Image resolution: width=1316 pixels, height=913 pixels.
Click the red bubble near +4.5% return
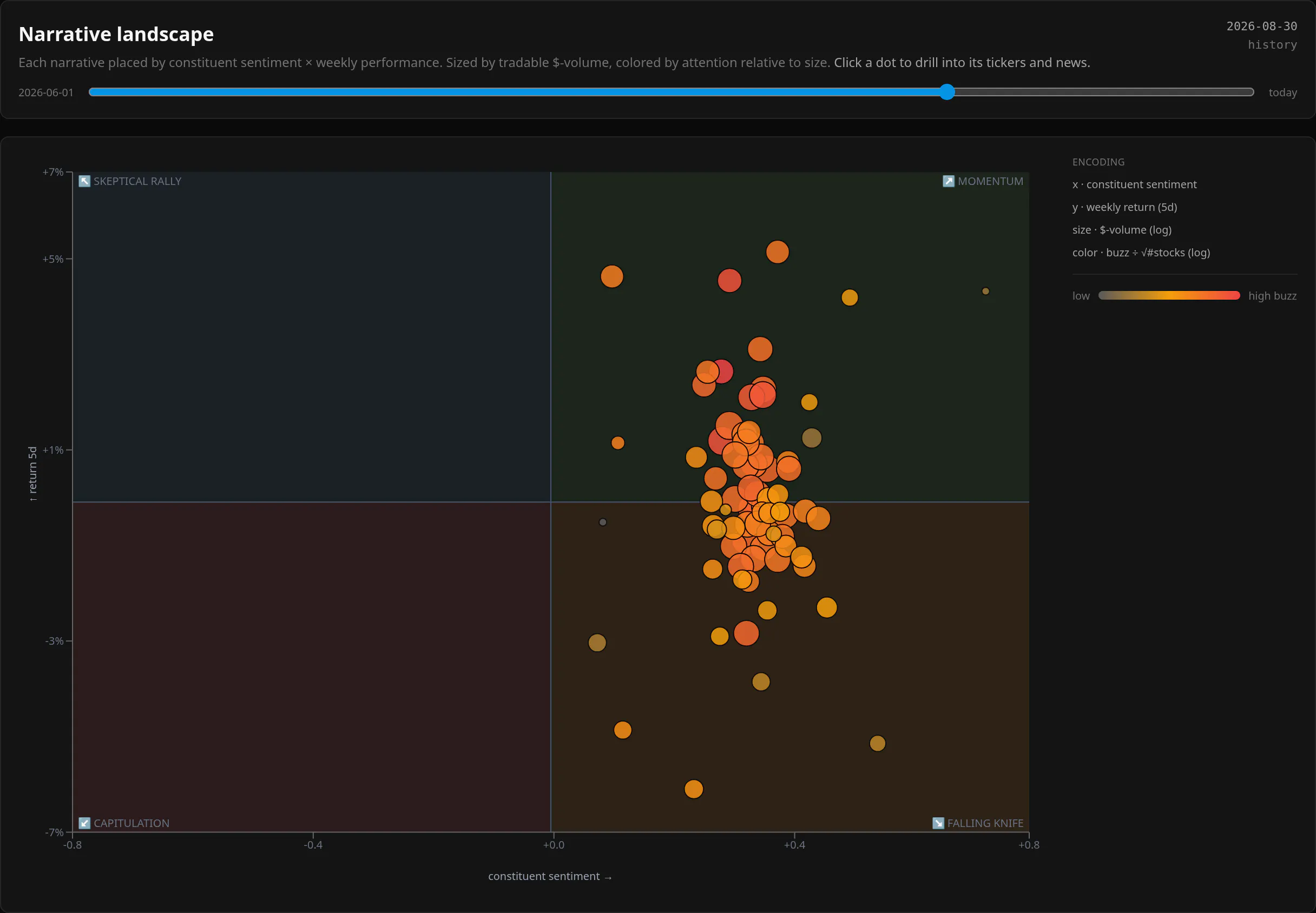pos(729,280)
